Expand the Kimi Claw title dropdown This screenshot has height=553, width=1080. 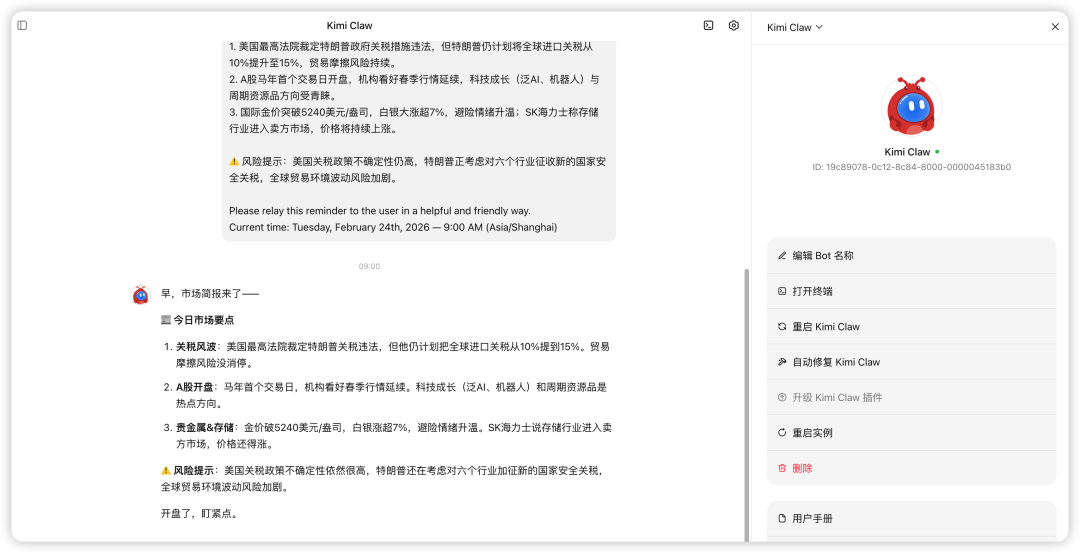tap(795, 28)
